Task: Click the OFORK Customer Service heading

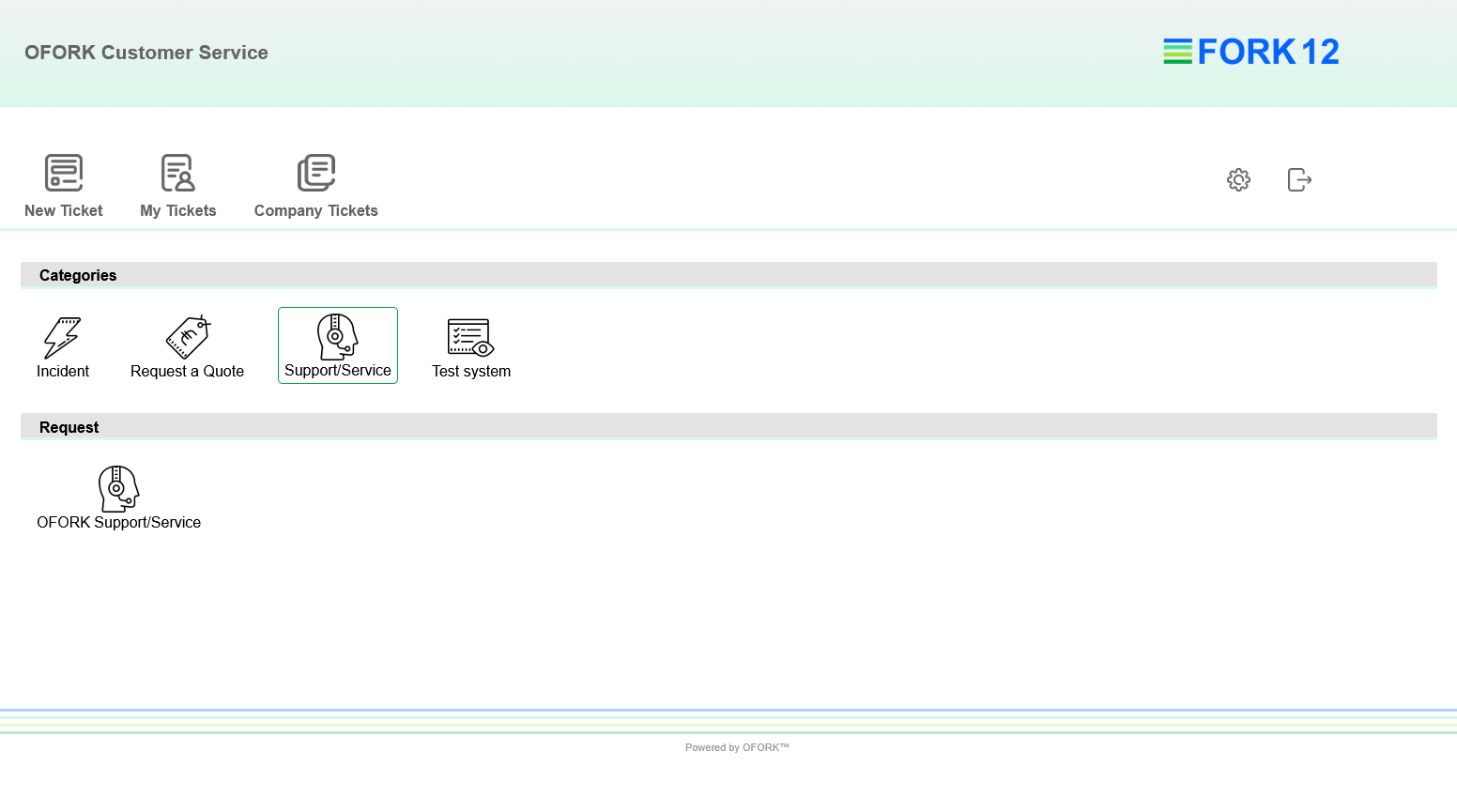Action: pos(146,53)
